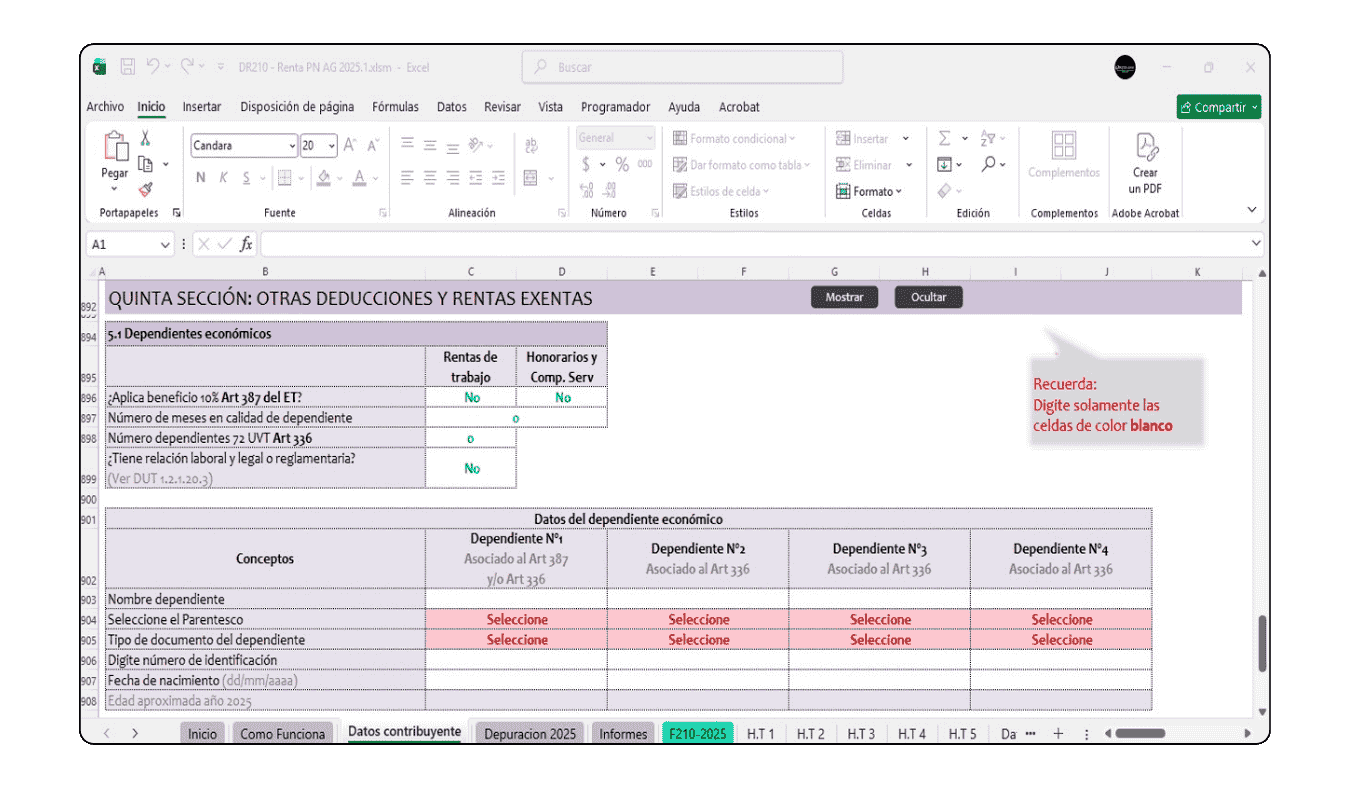Viewport: 1350px width, 788px height.
Task: Open Find and Select magnifier icon
Action: (988, 165)
